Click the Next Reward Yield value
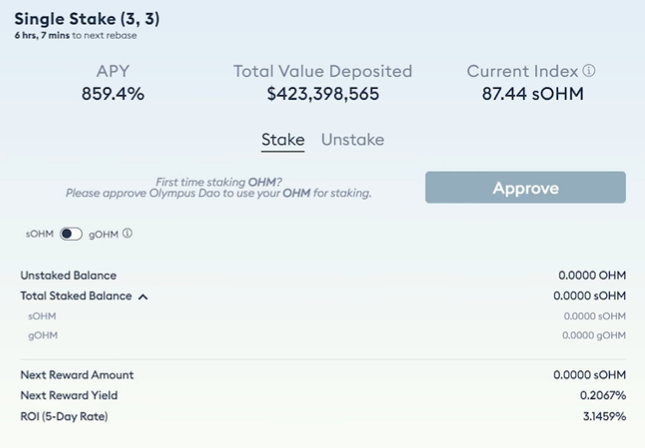This screenshot has width=645, height=448. tap(603, 395)
